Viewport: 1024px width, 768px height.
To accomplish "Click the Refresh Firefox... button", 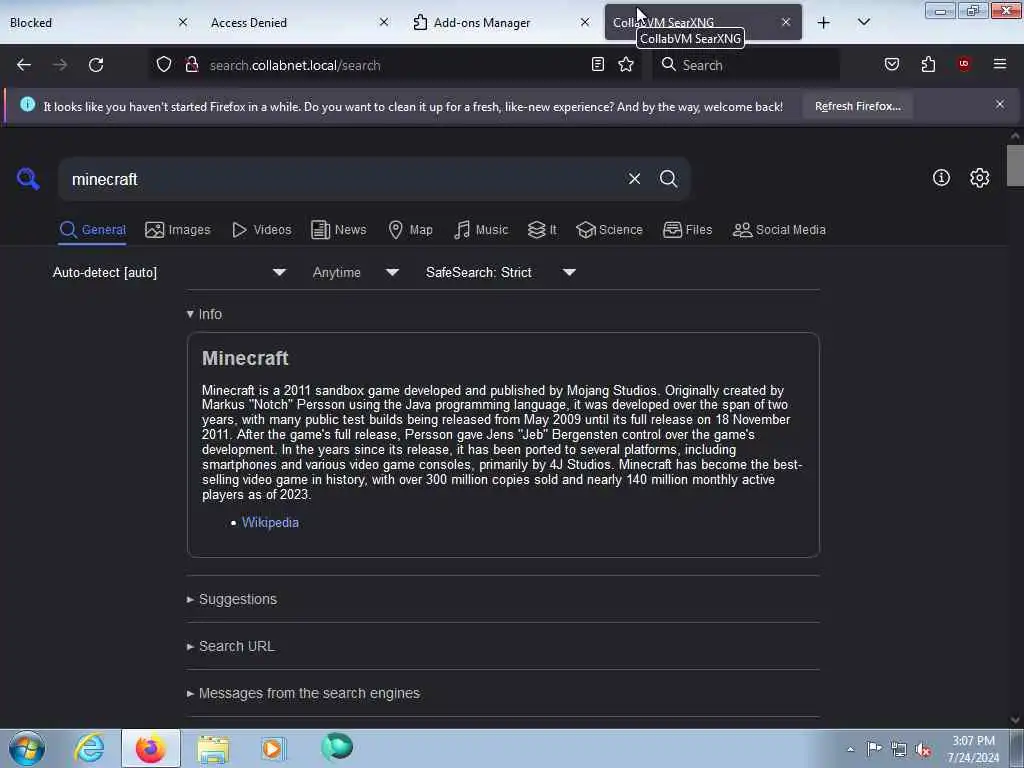I will [x=857, y=106].
